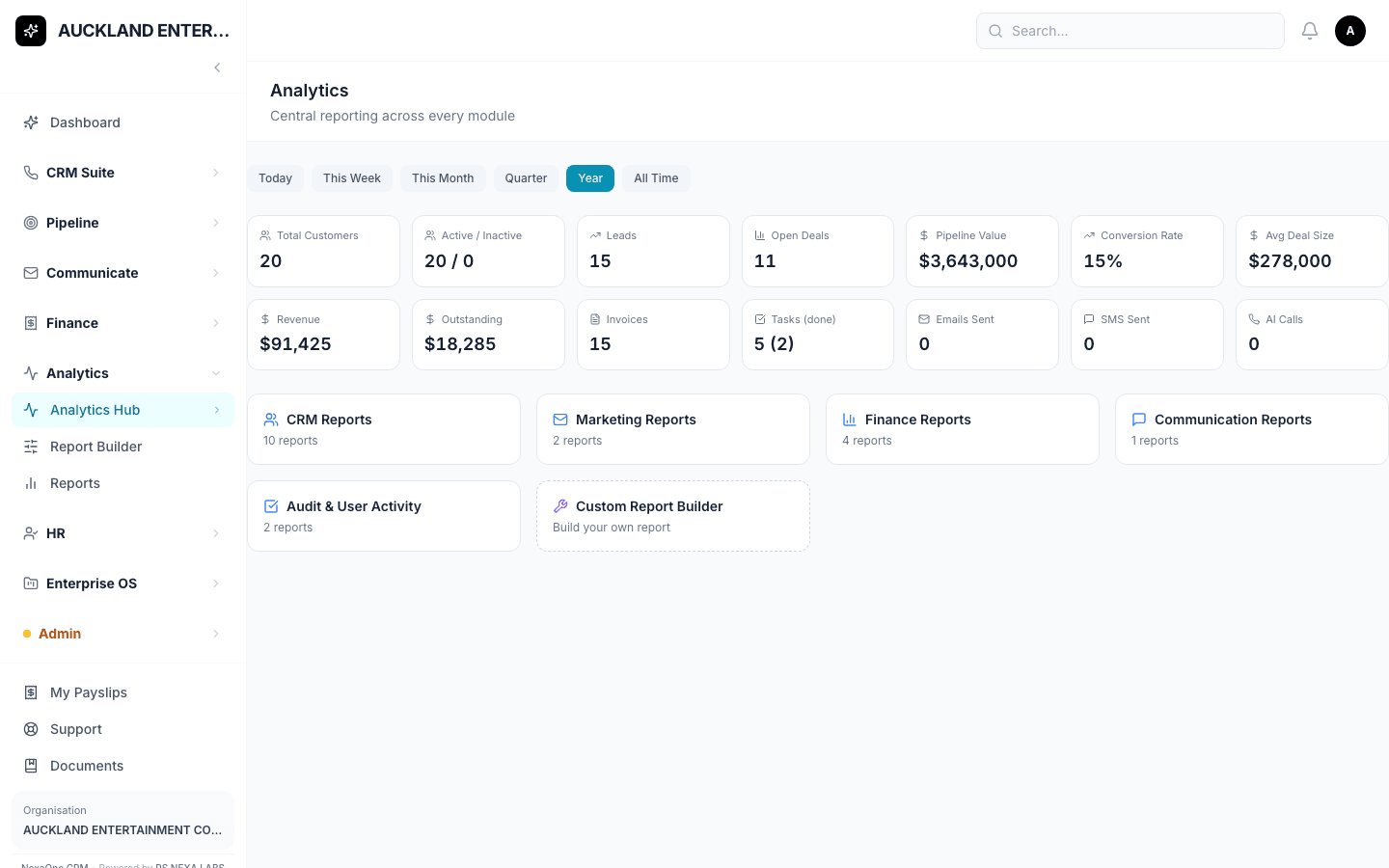Image resolution: width=1389 pixels, height=868 pixels.
Task: Click the Pipeline Value $3,643,000 card
Action: pyautogui.click(x=982, y=251)
